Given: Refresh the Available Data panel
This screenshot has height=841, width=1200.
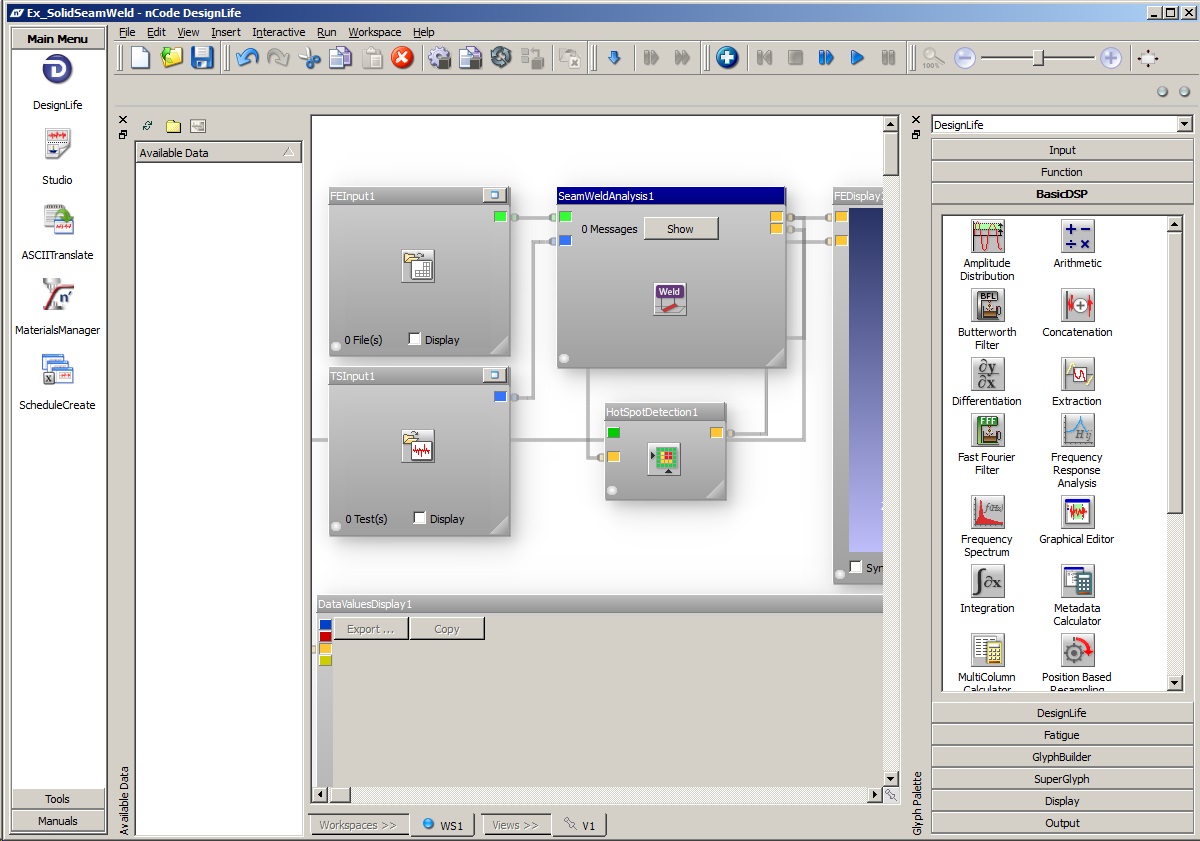Looking at the screenshot, I should tap(147, 126).
